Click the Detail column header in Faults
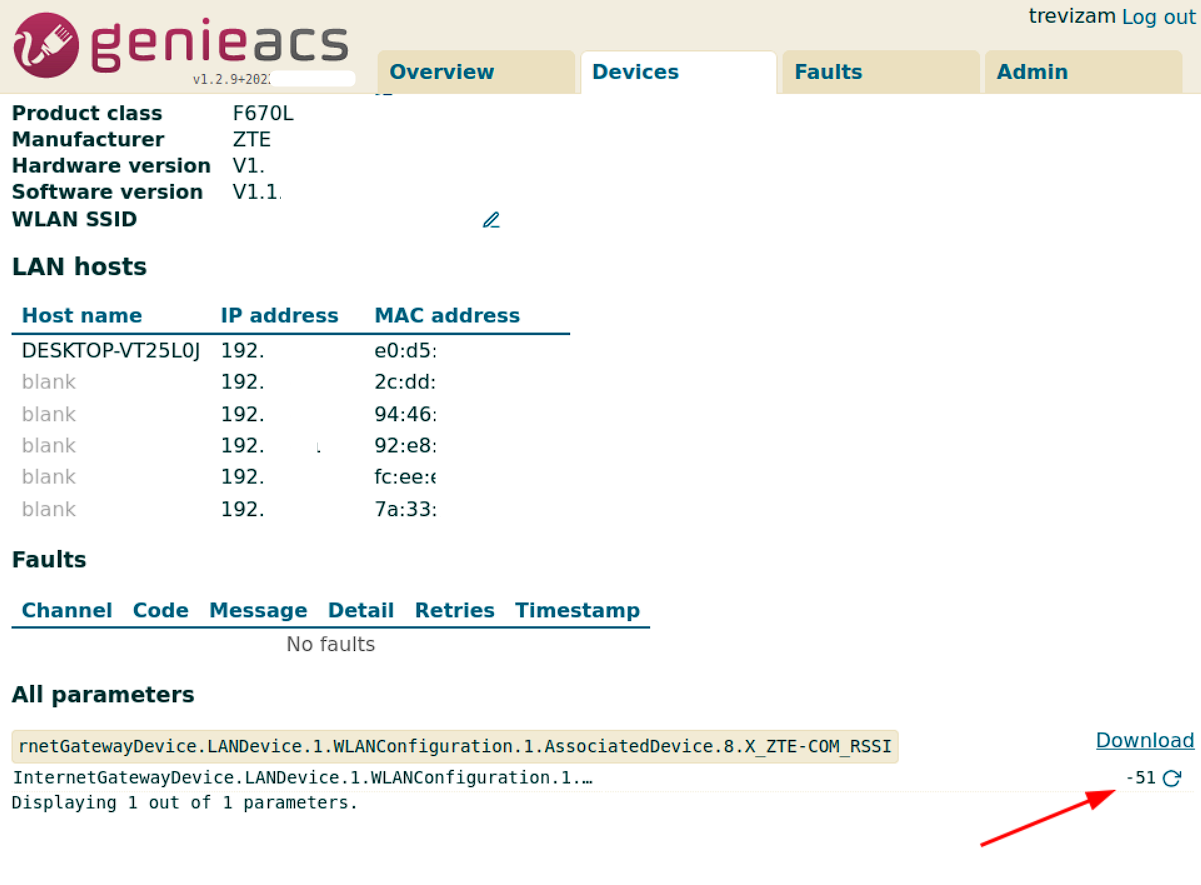The width and height of the screenshot is (1201, 885). (x=361, y=611)
